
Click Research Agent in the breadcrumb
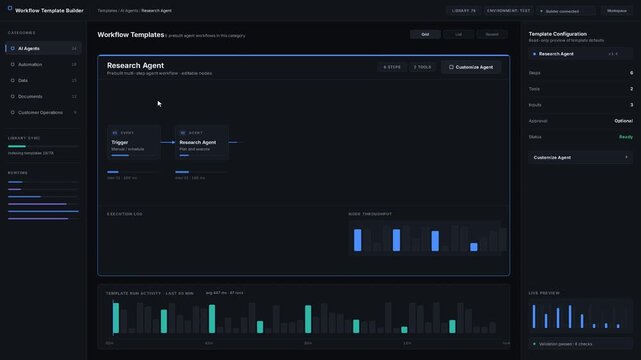(157, 11)
